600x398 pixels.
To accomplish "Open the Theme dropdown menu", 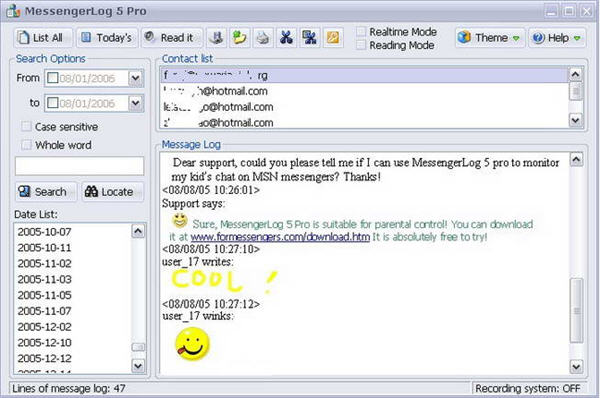I will [489, 38].
